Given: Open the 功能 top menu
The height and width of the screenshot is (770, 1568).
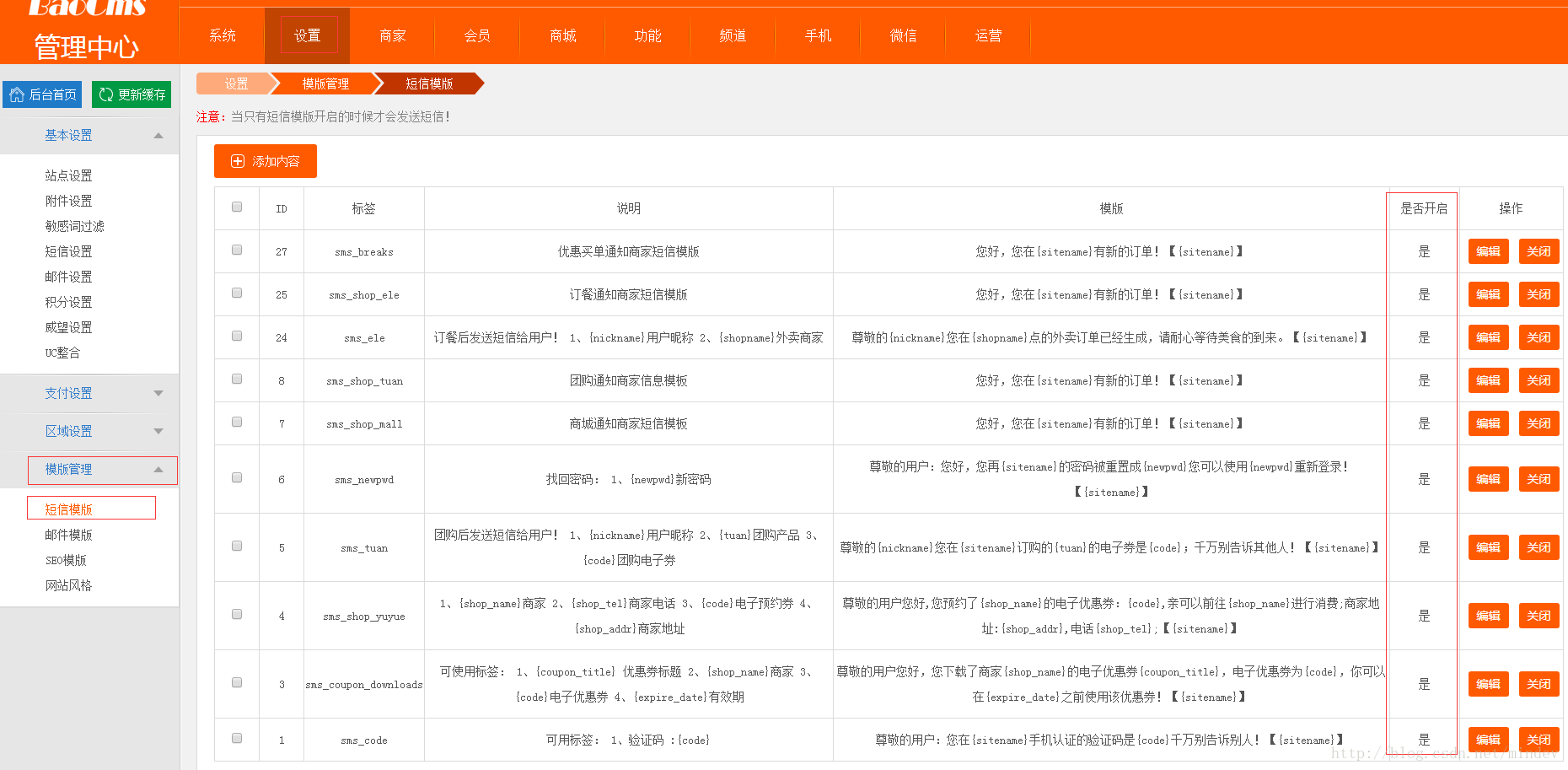Looking at the screenshot, I should coord(647,35).
